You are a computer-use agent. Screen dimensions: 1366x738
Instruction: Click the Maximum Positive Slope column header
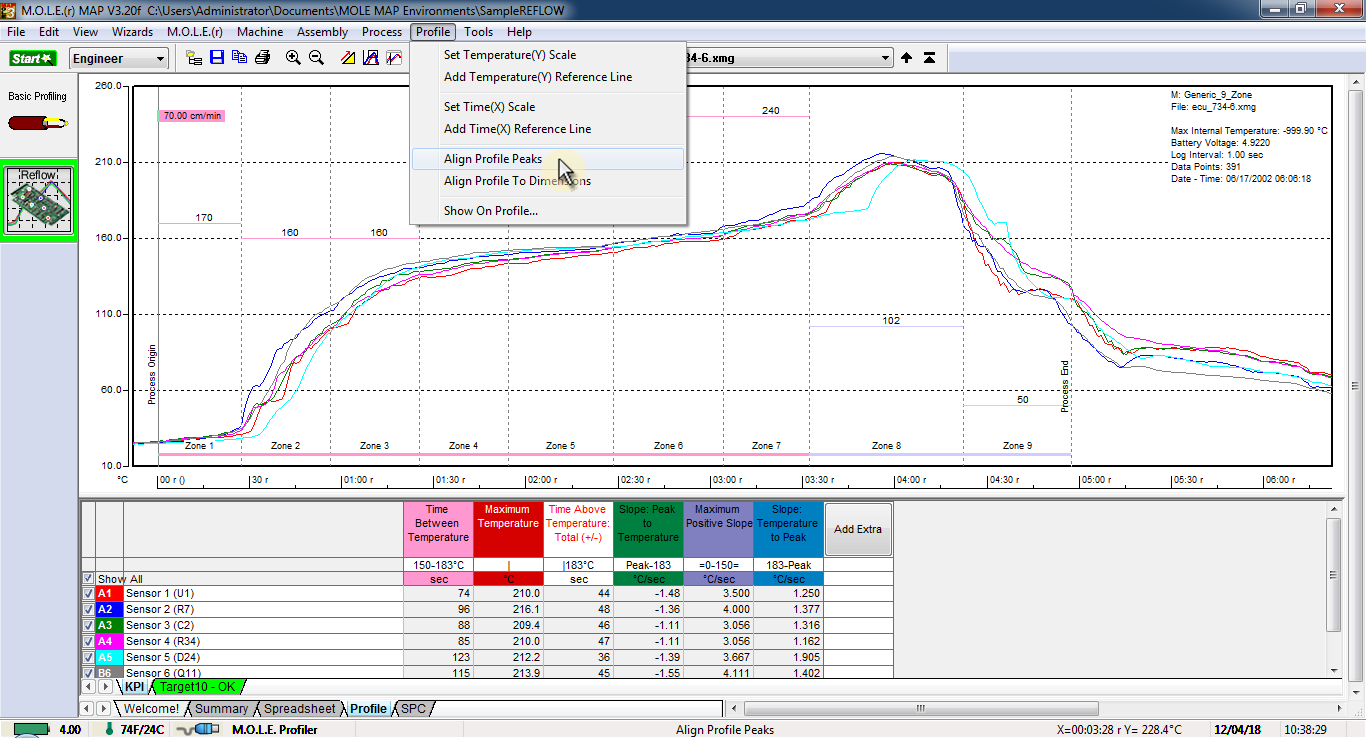coord(718,529)
